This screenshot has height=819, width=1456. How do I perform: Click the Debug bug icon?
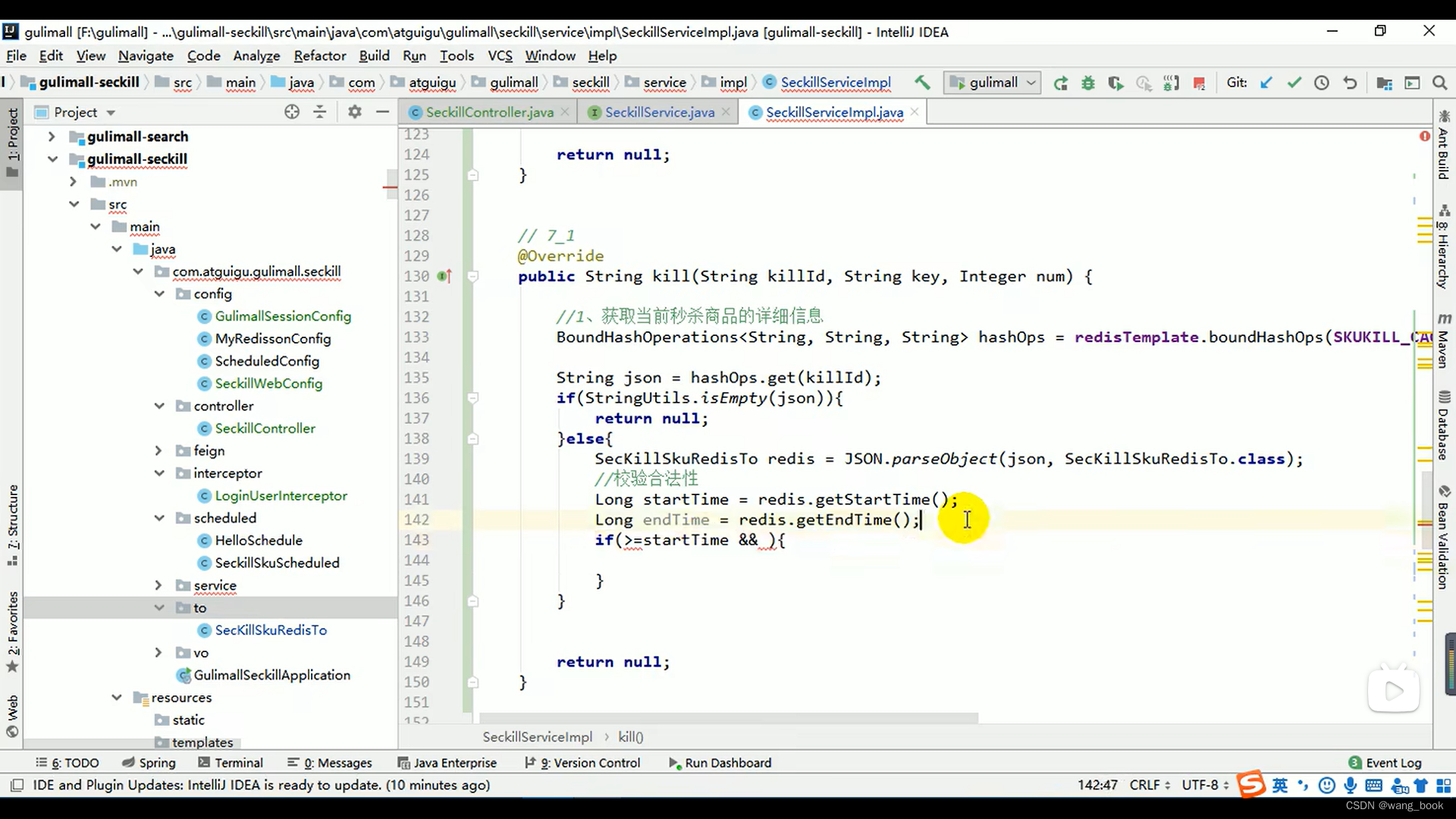[x=1088, y=83]
